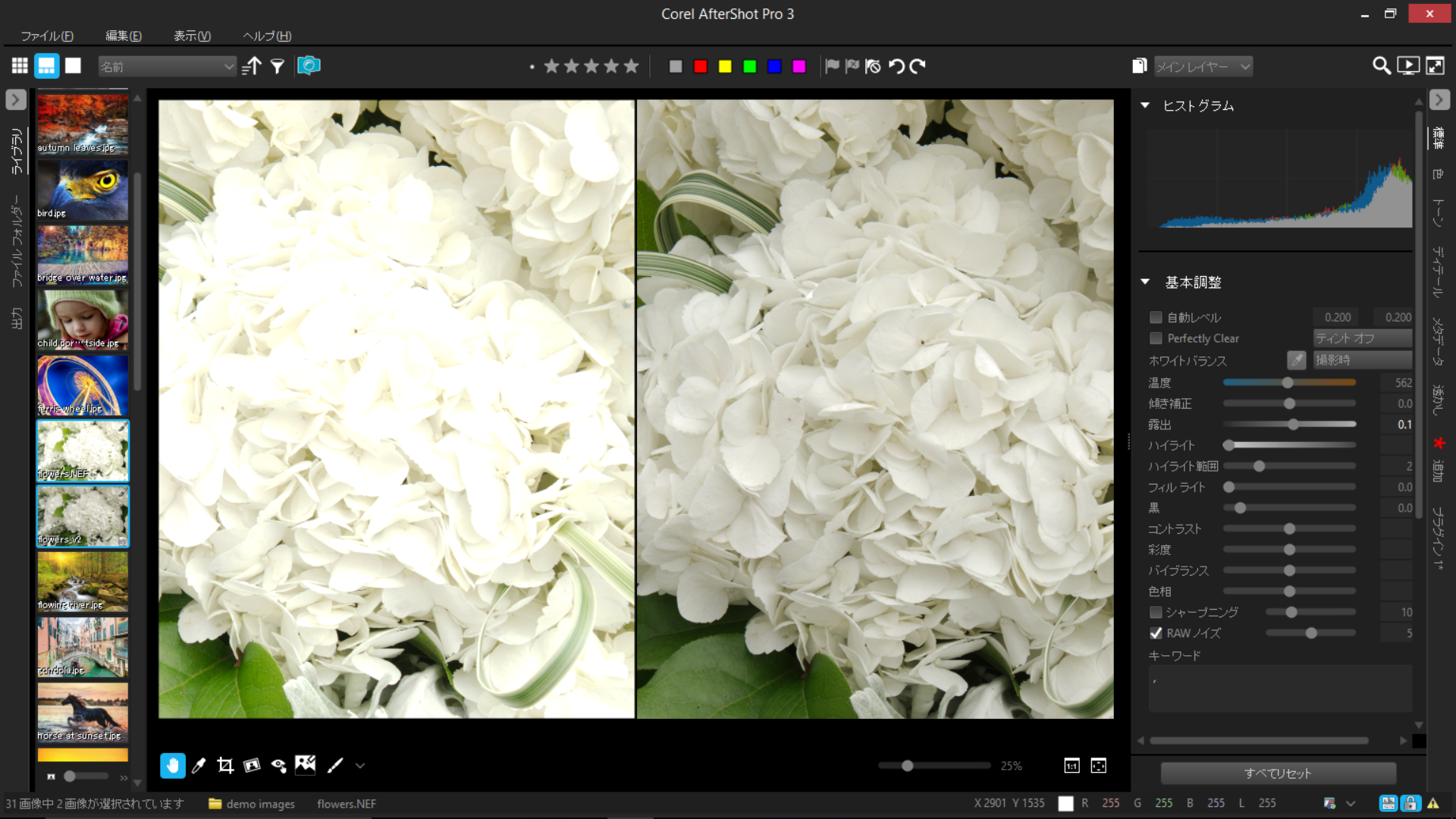Image resolution: width=1456 pixels, height=819 pixels.
Task: Collapse the ヒストグラム section
Action: (1145, 105)
